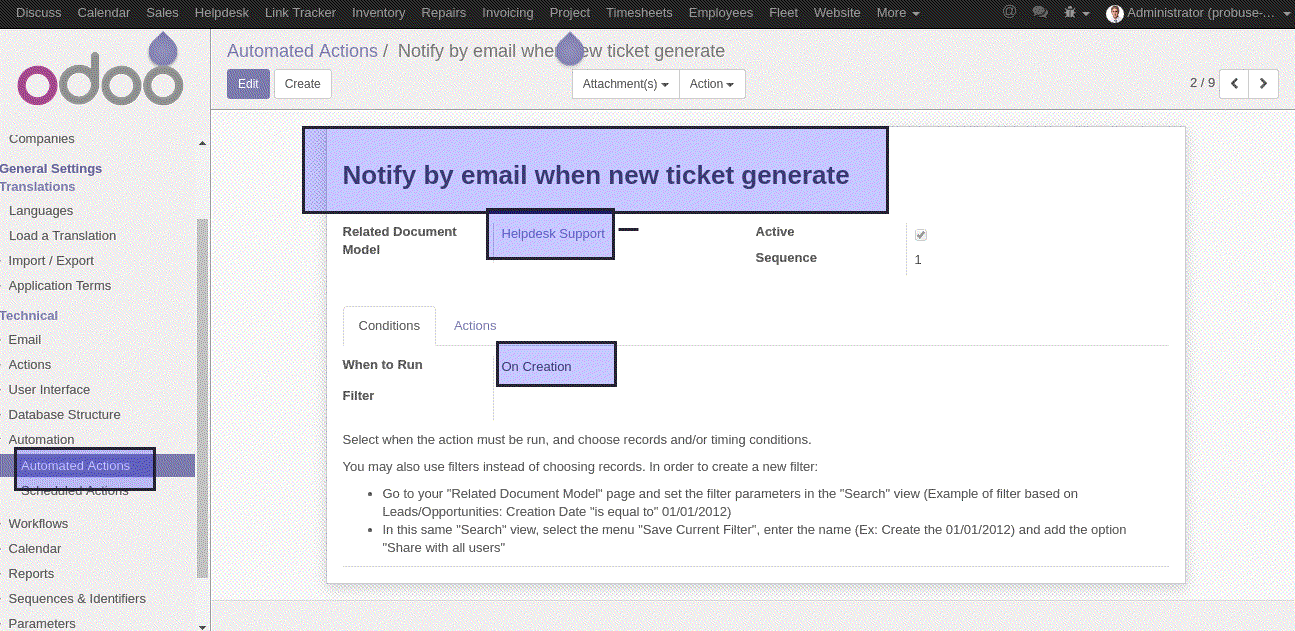The image size is (1295, 631).
Task: Open the Action dropdown
Action: 712,84
